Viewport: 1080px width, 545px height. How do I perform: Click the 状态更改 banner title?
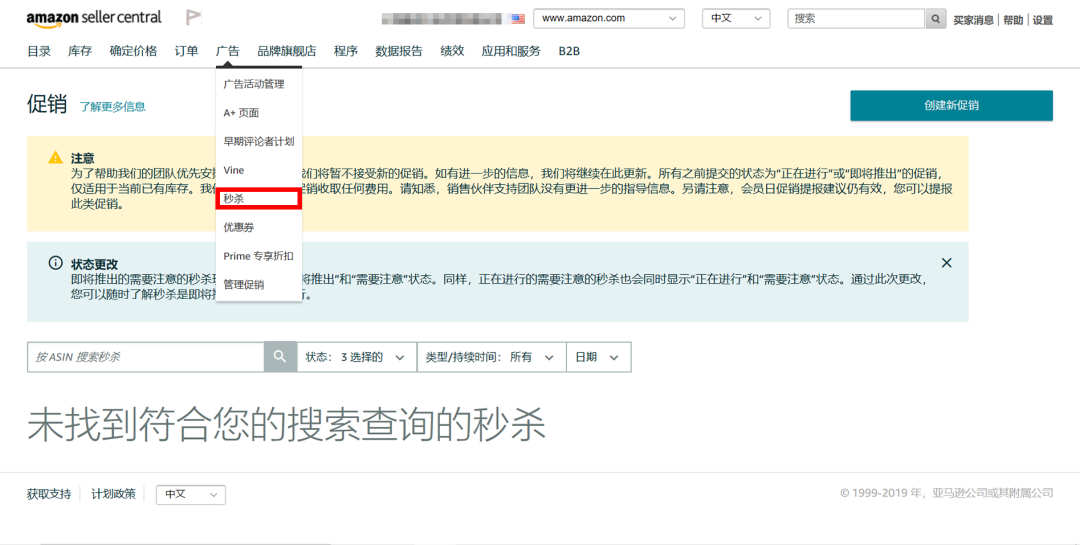pyautogui.click(x=94, y=264)
